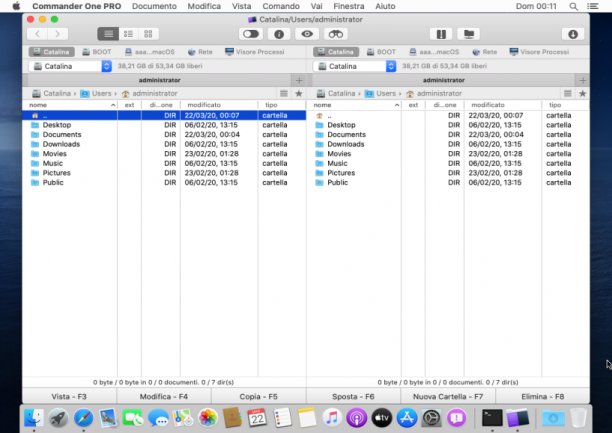The width and height of the screenshot is (612, 433).
Task: Open System Preferences from the Dock
Action: pos(432,418)
